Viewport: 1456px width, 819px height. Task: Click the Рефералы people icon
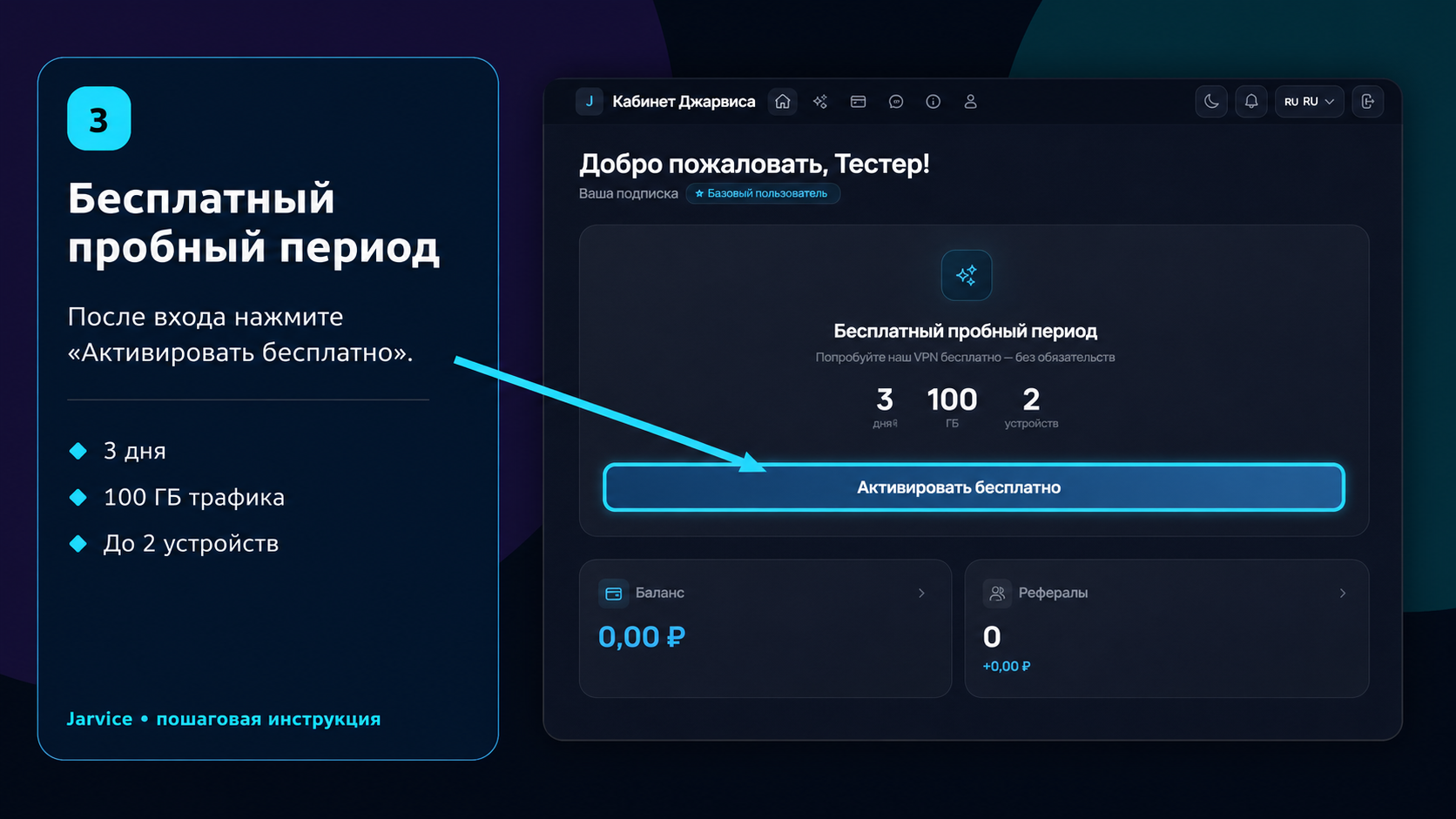coord(997,593)
